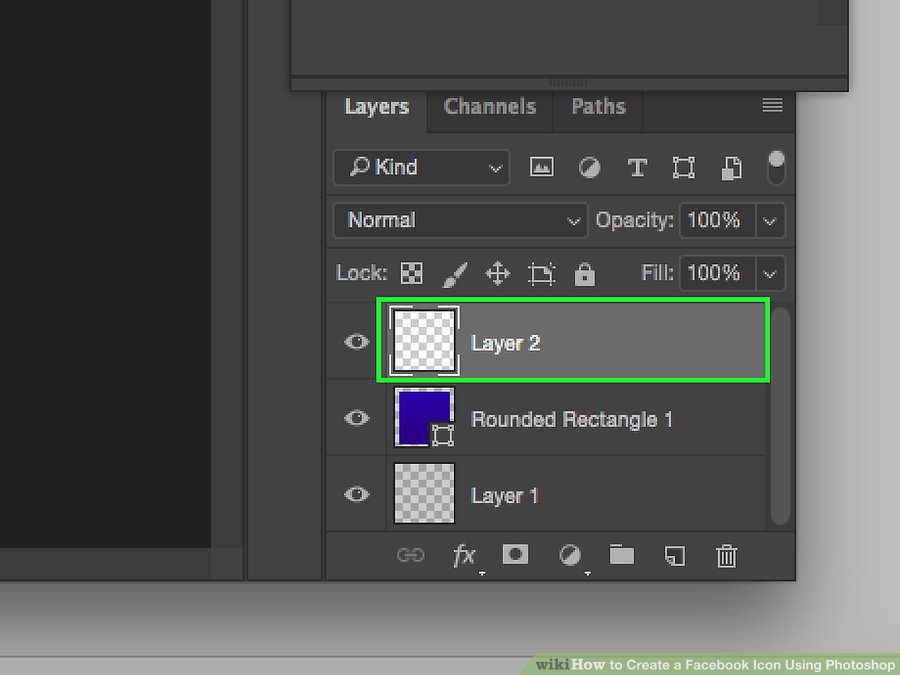Create a new layer button
Image resolution: width=900 pixels, height=675 pixels.
675,555
